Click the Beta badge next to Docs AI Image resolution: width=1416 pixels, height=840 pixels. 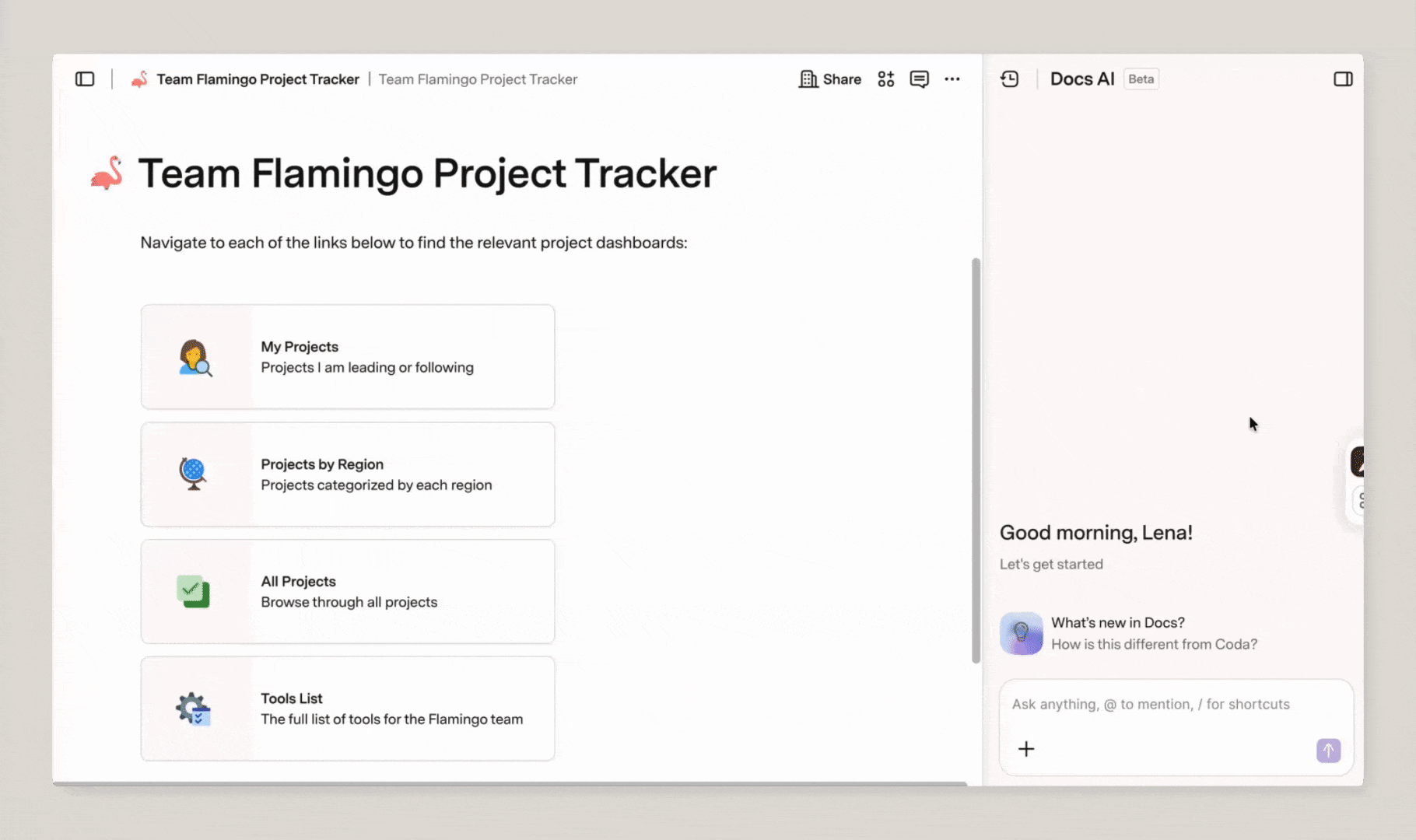pyautogui.click(x=1141, y=79)
